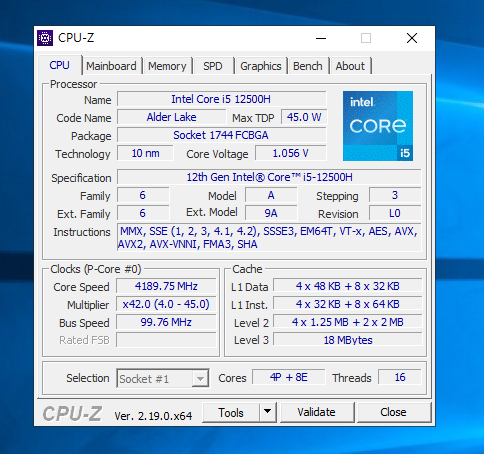The image size is (484, 454).
Task: Click the L1 Inst. cache value
Action: click(x=348, y=304)
